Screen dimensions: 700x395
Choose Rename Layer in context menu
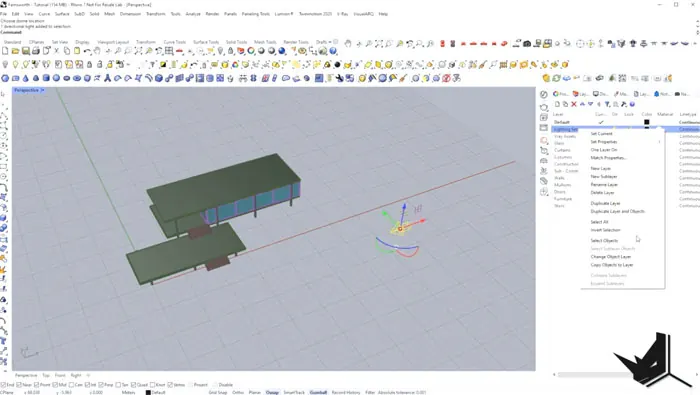604,185
